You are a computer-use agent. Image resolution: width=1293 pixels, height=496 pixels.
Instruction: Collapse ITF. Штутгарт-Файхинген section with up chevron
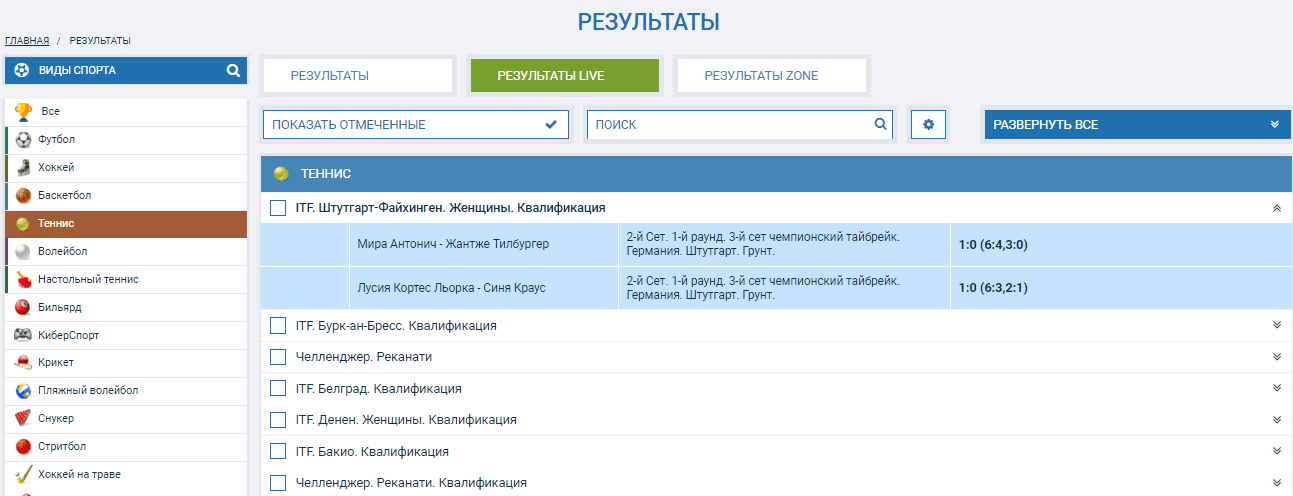(x=1276, y=208)
